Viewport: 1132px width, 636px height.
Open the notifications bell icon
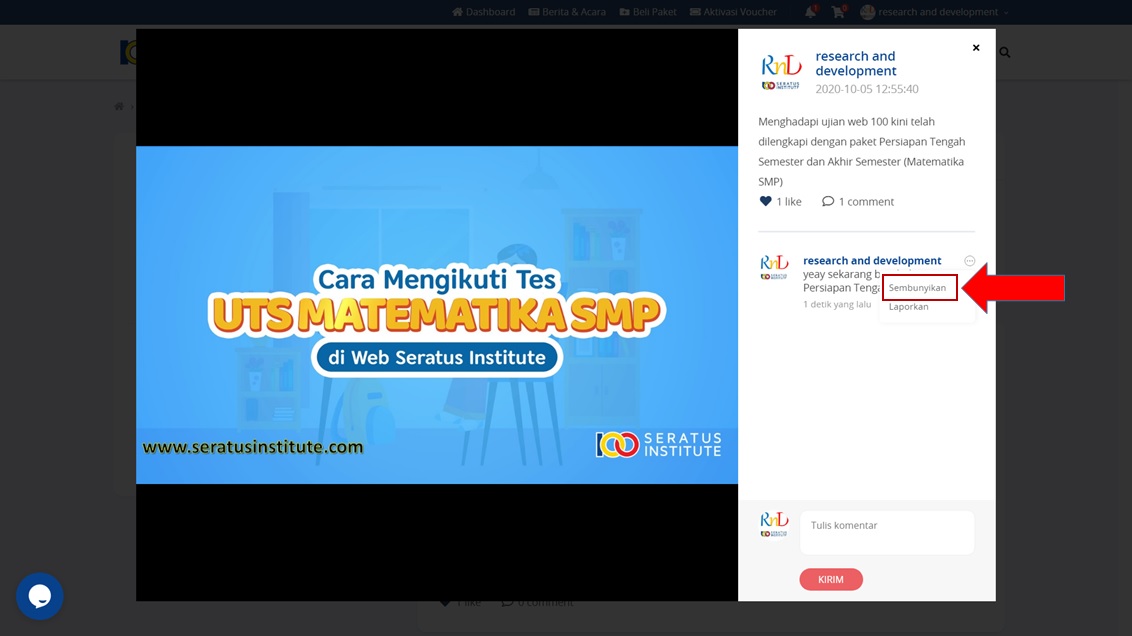pyautogui.click(x=811, y=12)
